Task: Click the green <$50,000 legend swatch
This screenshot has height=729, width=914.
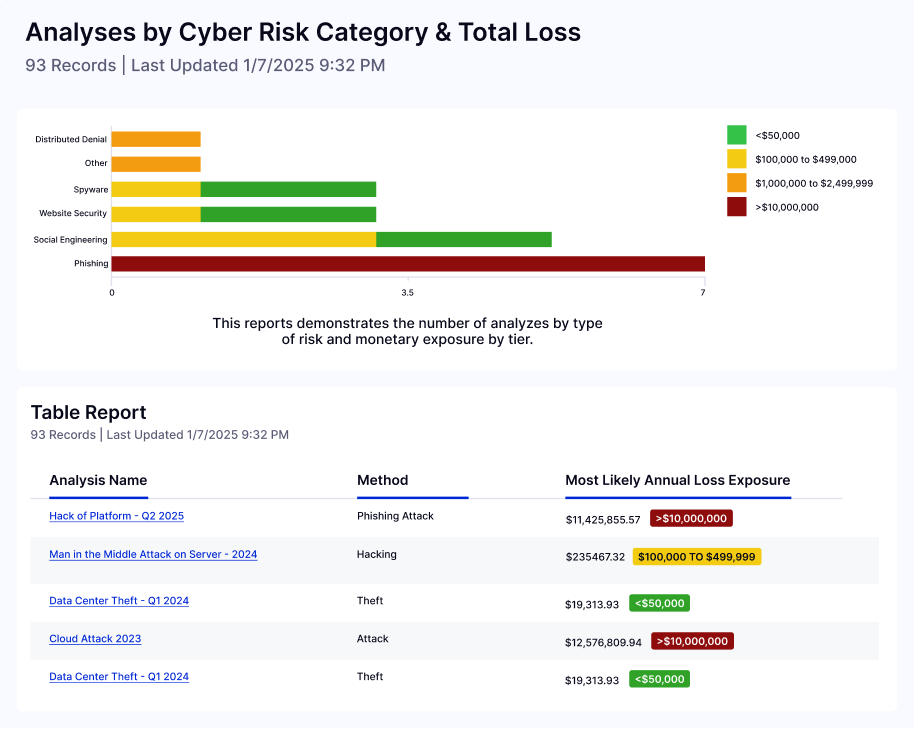Action: click(737, 135)
